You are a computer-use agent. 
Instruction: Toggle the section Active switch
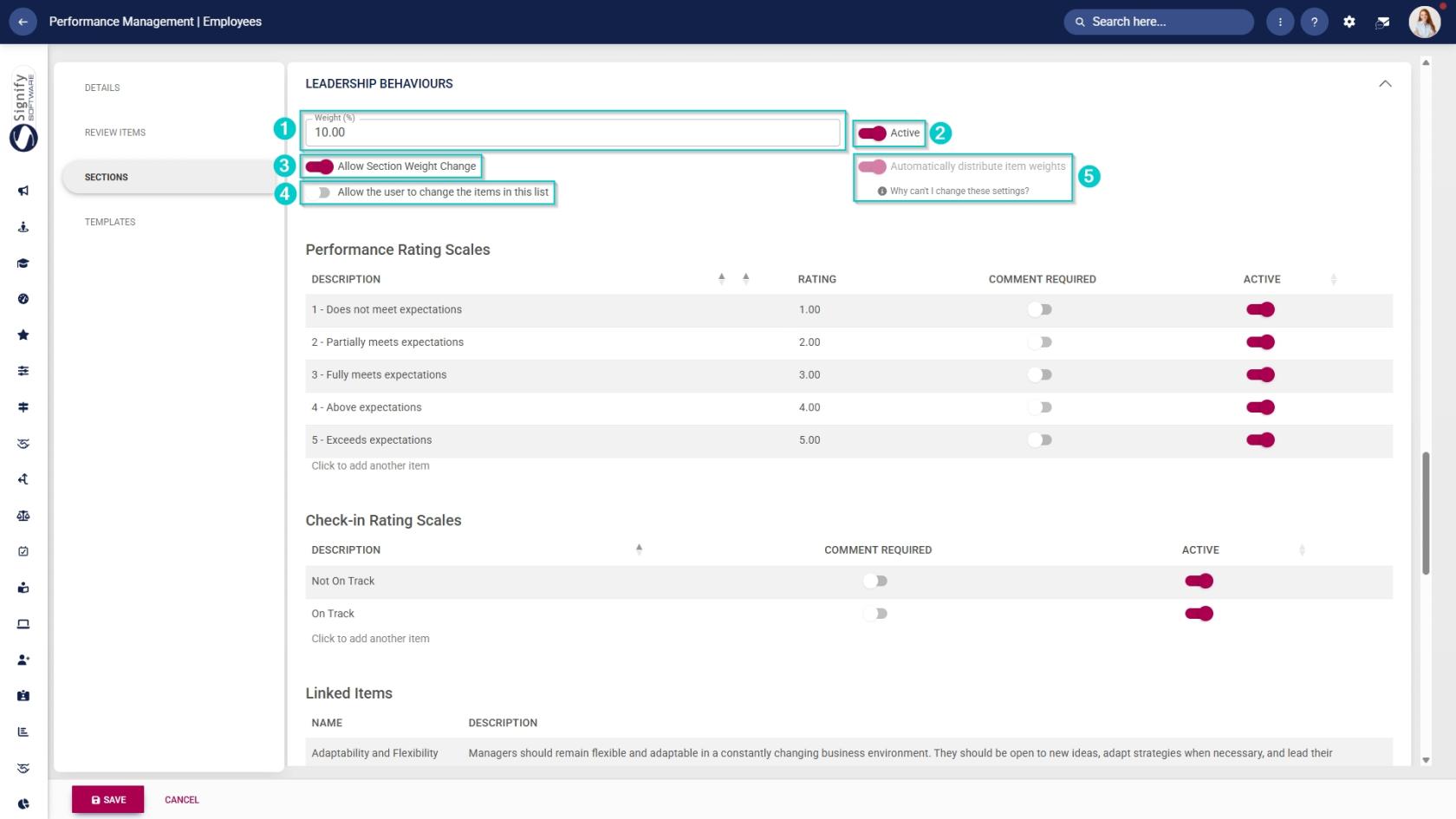tap(872, 133)
